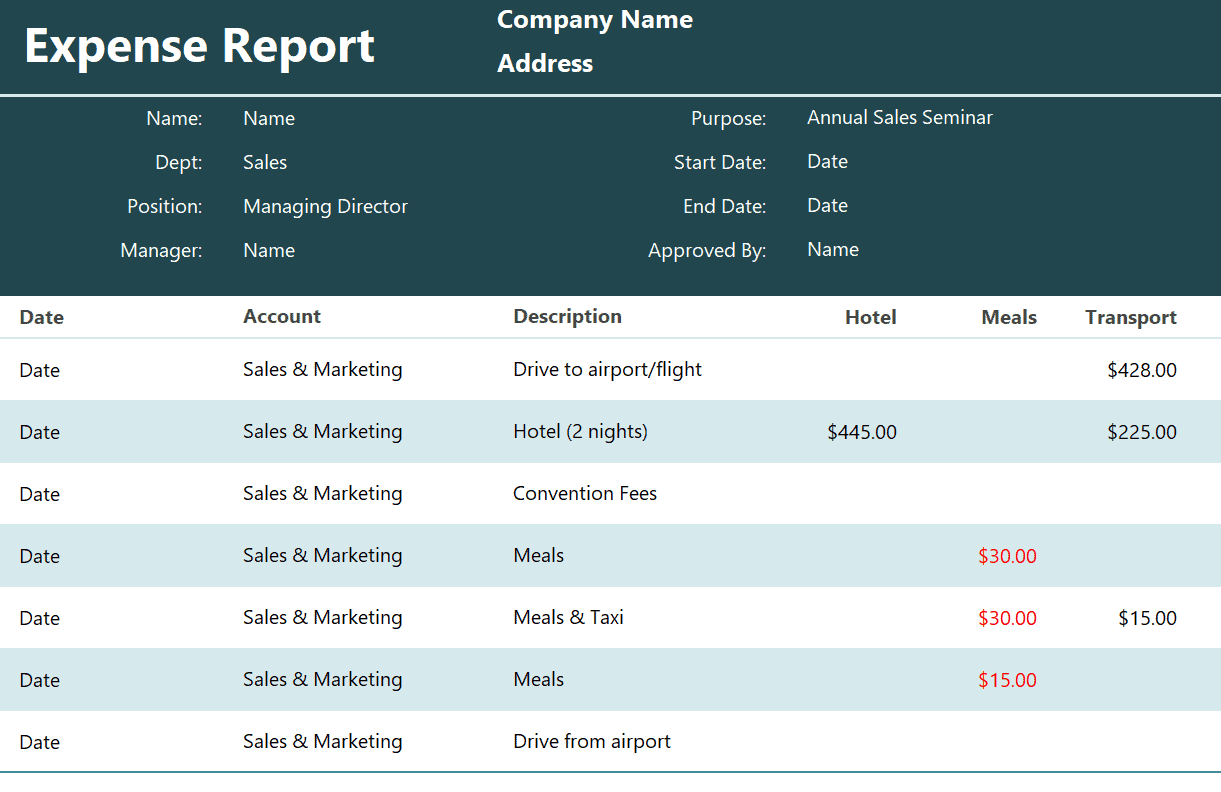
Task: Click the Transport column header
Action: pyautogui.click(x=1131, y=318)
